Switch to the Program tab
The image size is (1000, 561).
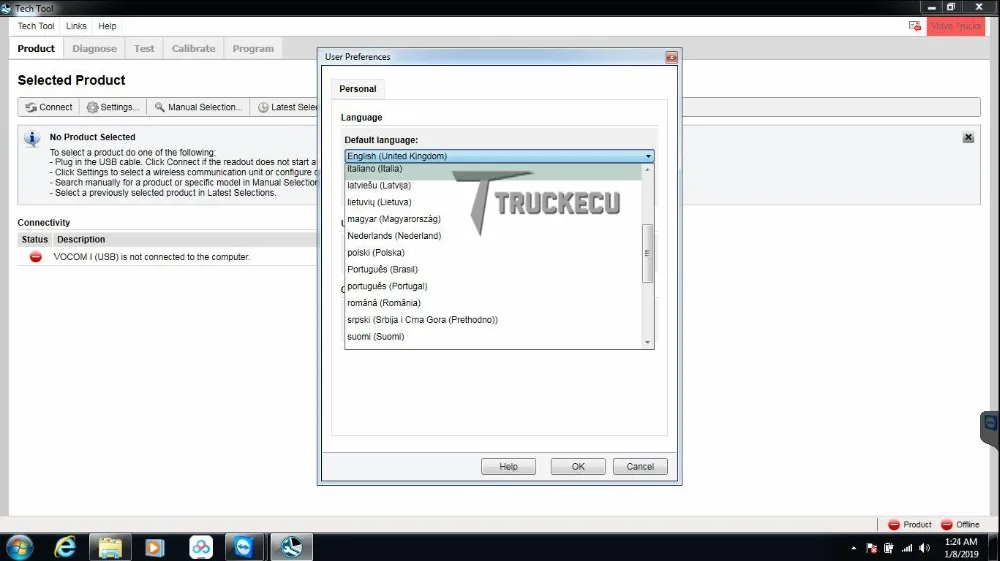pos(253,48)
